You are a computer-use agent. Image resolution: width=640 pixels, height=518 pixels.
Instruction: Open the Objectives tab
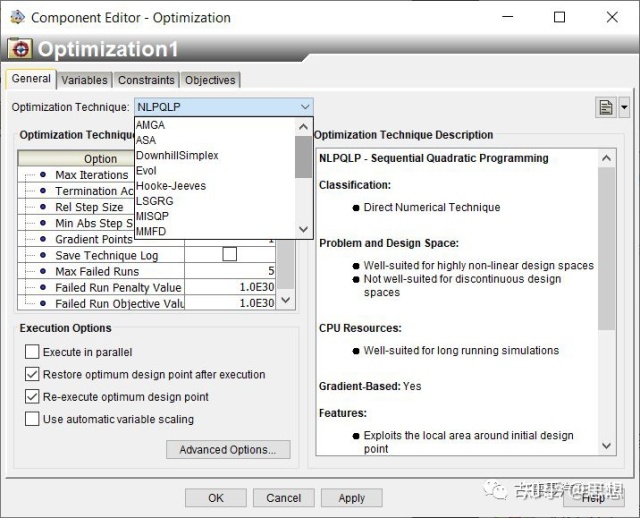point(210,80)
